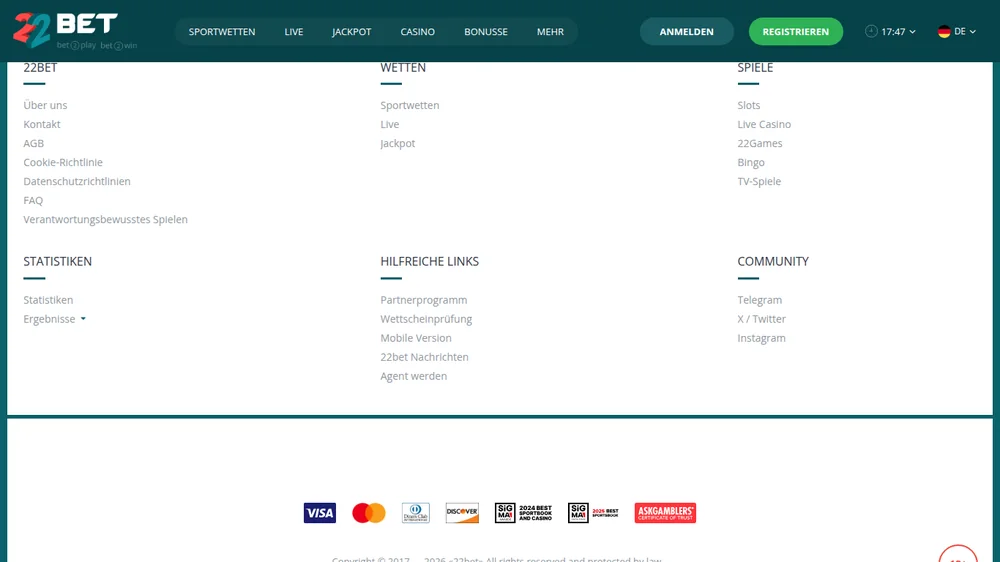Open the Mobile Version link
The height and width of the screenshot is (562, 1000).
416,338
